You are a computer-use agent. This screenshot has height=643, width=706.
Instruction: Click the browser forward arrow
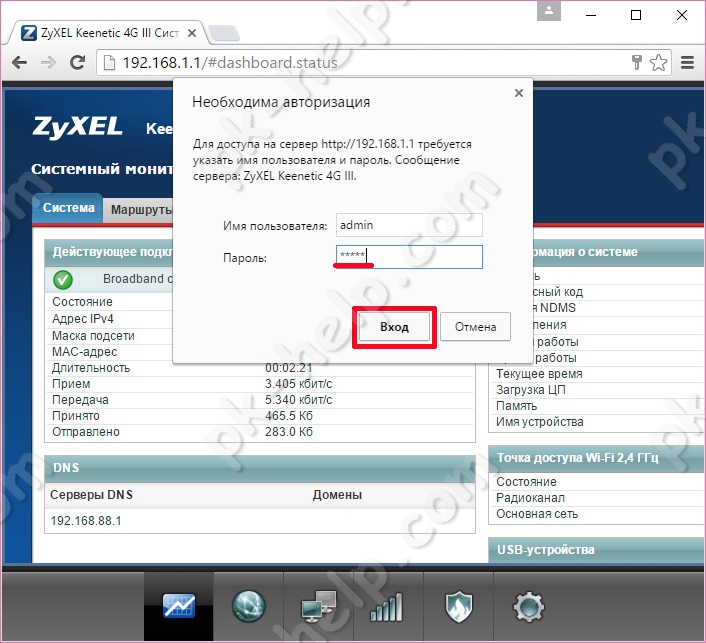pos(48,63)
